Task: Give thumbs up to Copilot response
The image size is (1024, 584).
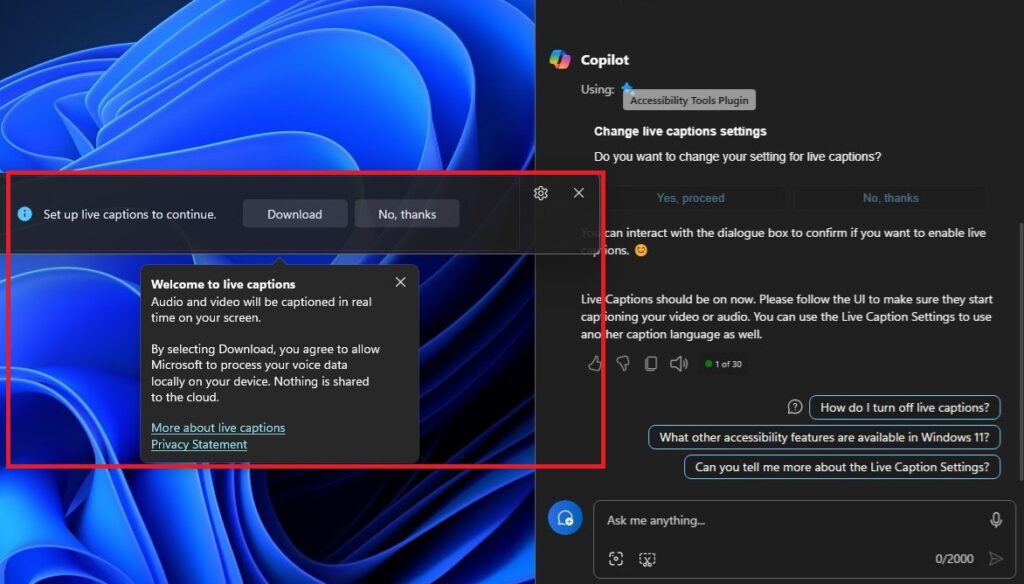Action: [595, 364]
